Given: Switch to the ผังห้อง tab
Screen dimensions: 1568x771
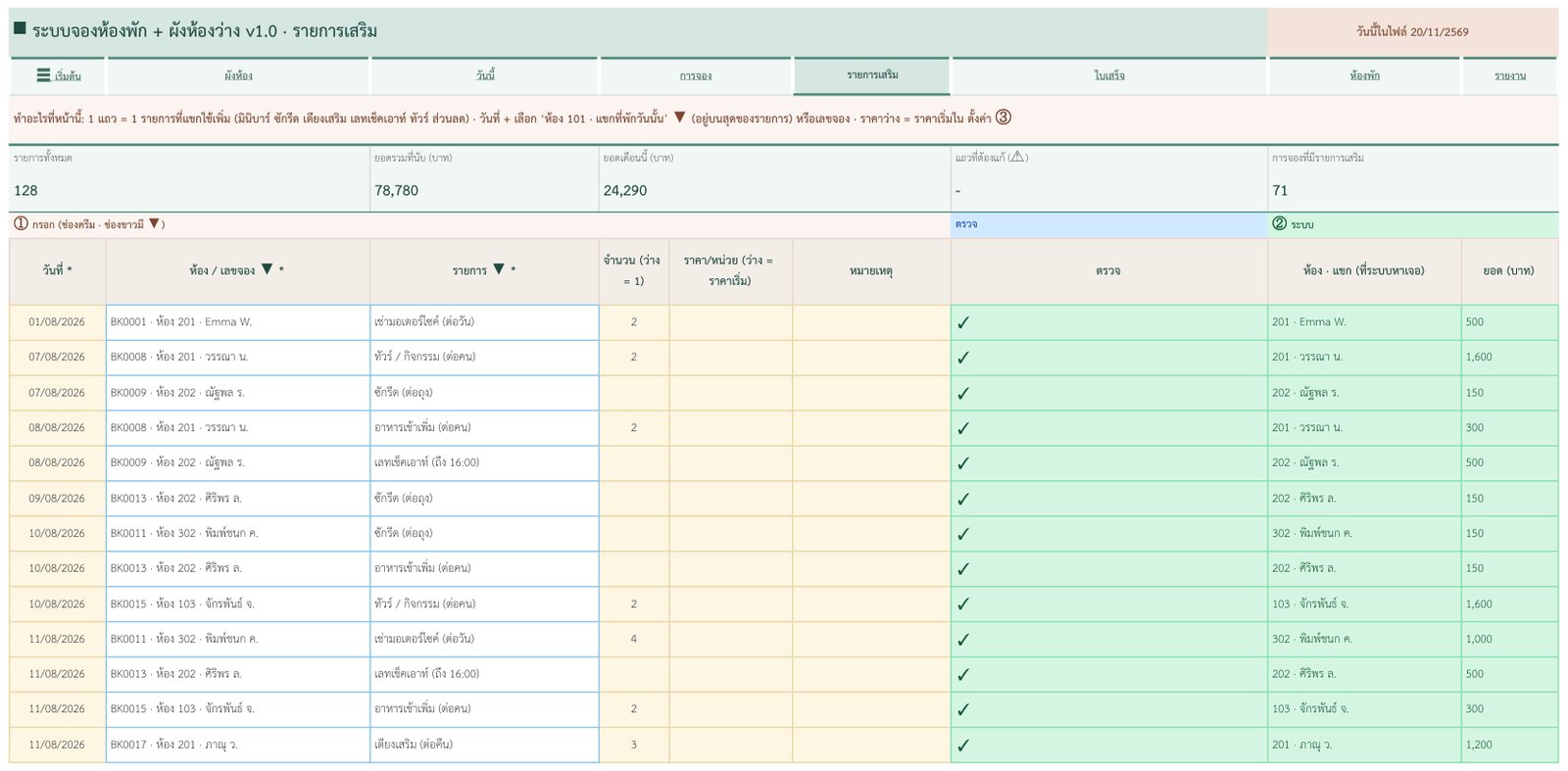Looking at the screenshot, I should 238,75.
